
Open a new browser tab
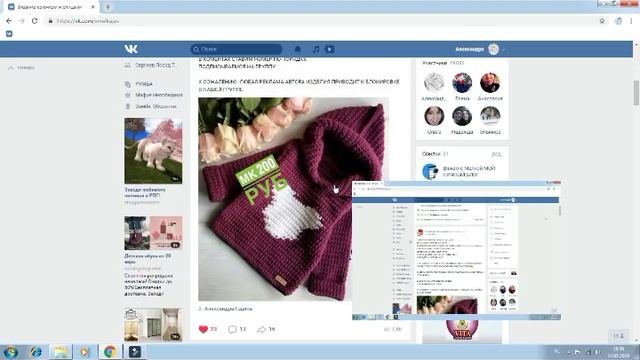pyautogui.click(x=108, y=7)
